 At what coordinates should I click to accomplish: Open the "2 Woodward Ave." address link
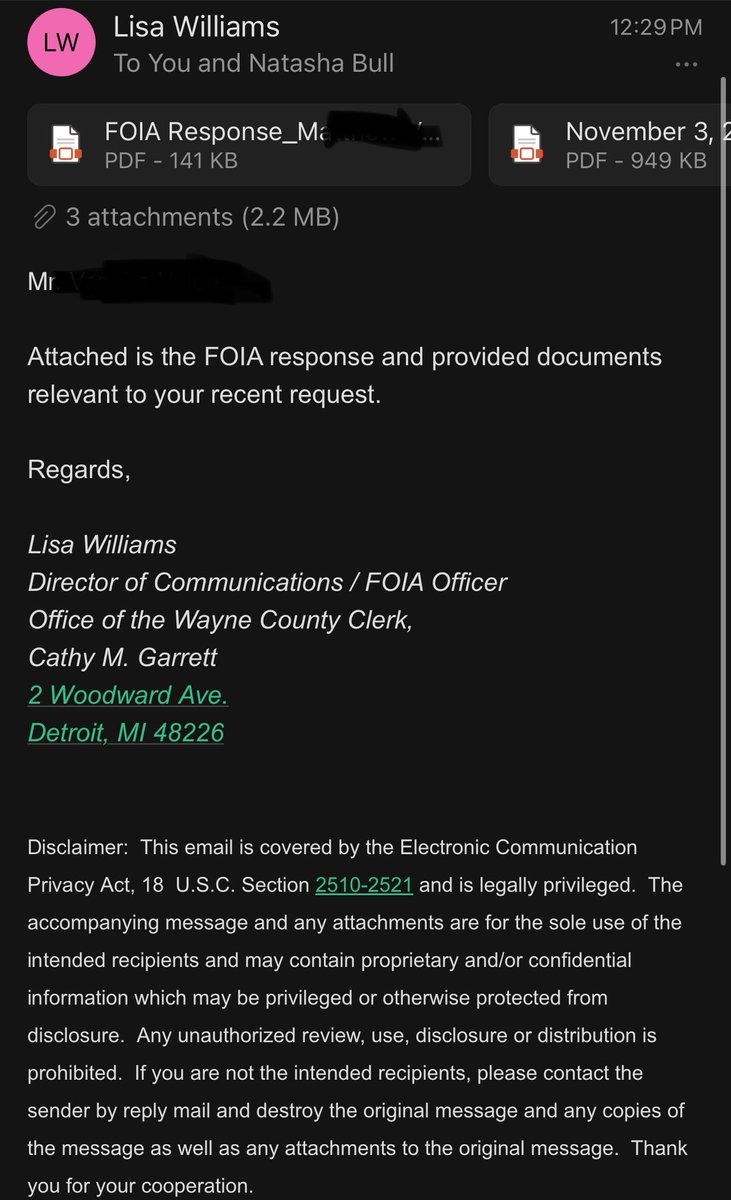[x=128, y=695]
